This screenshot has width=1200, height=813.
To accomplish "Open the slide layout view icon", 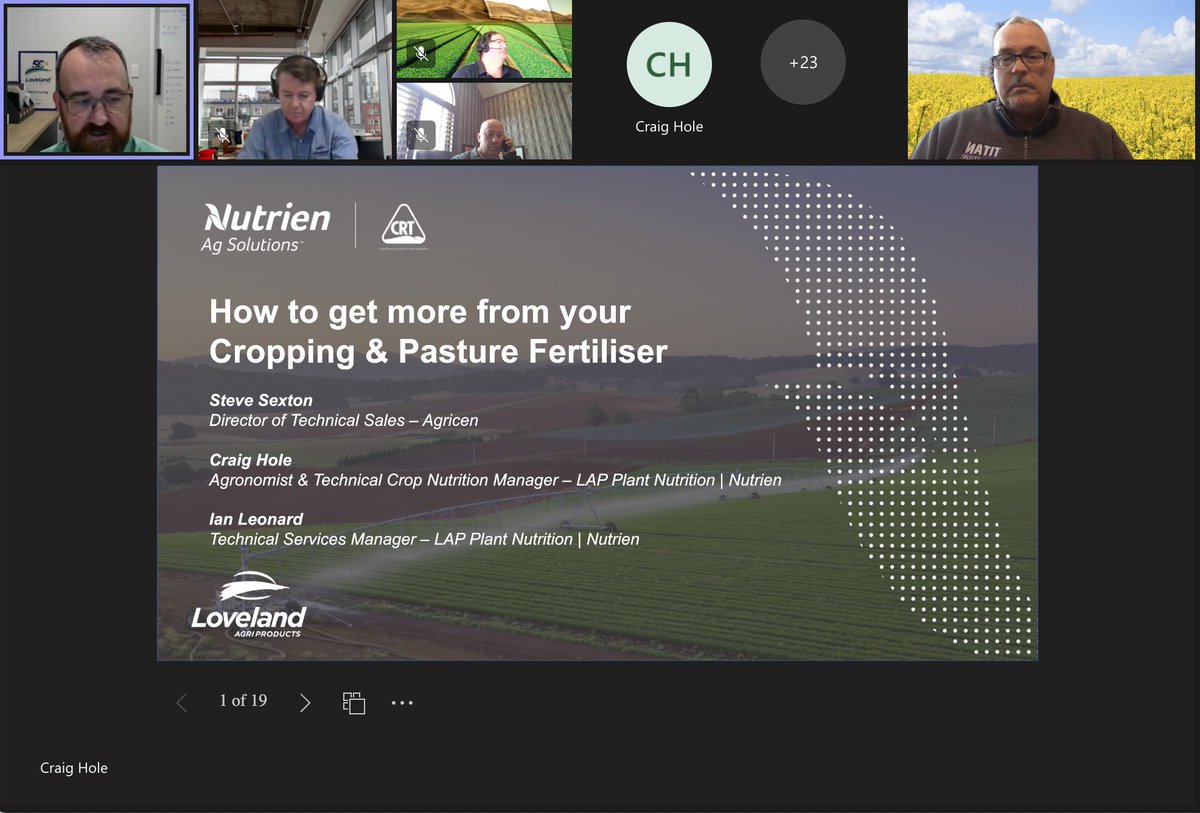I will point(354,703).
